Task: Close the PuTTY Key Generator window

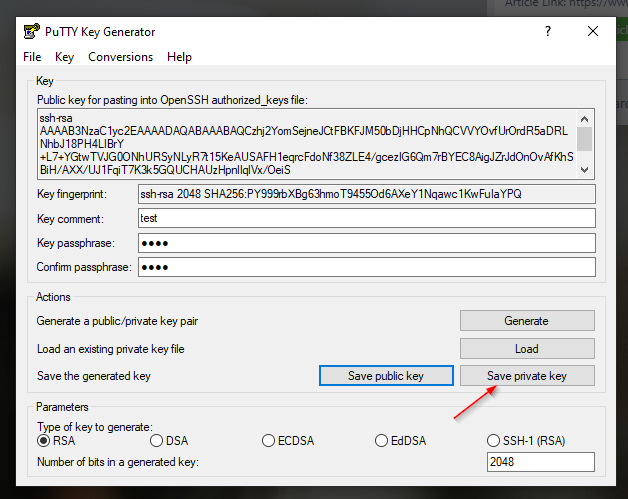Action: (x=593, y=31)
